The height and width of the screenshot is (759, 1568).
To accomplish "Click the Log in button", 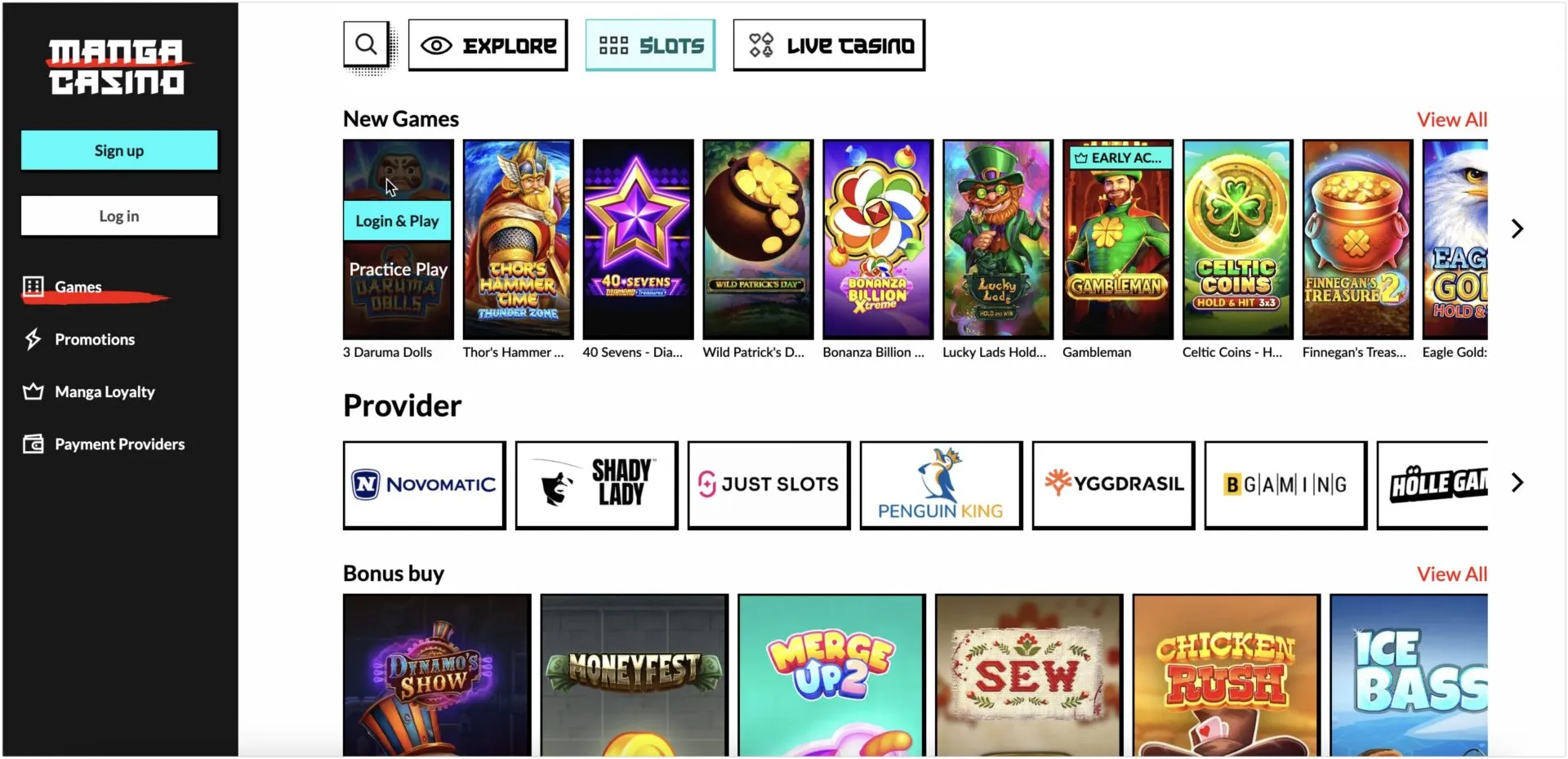I will pyautogui.click(x=119, y=216).
